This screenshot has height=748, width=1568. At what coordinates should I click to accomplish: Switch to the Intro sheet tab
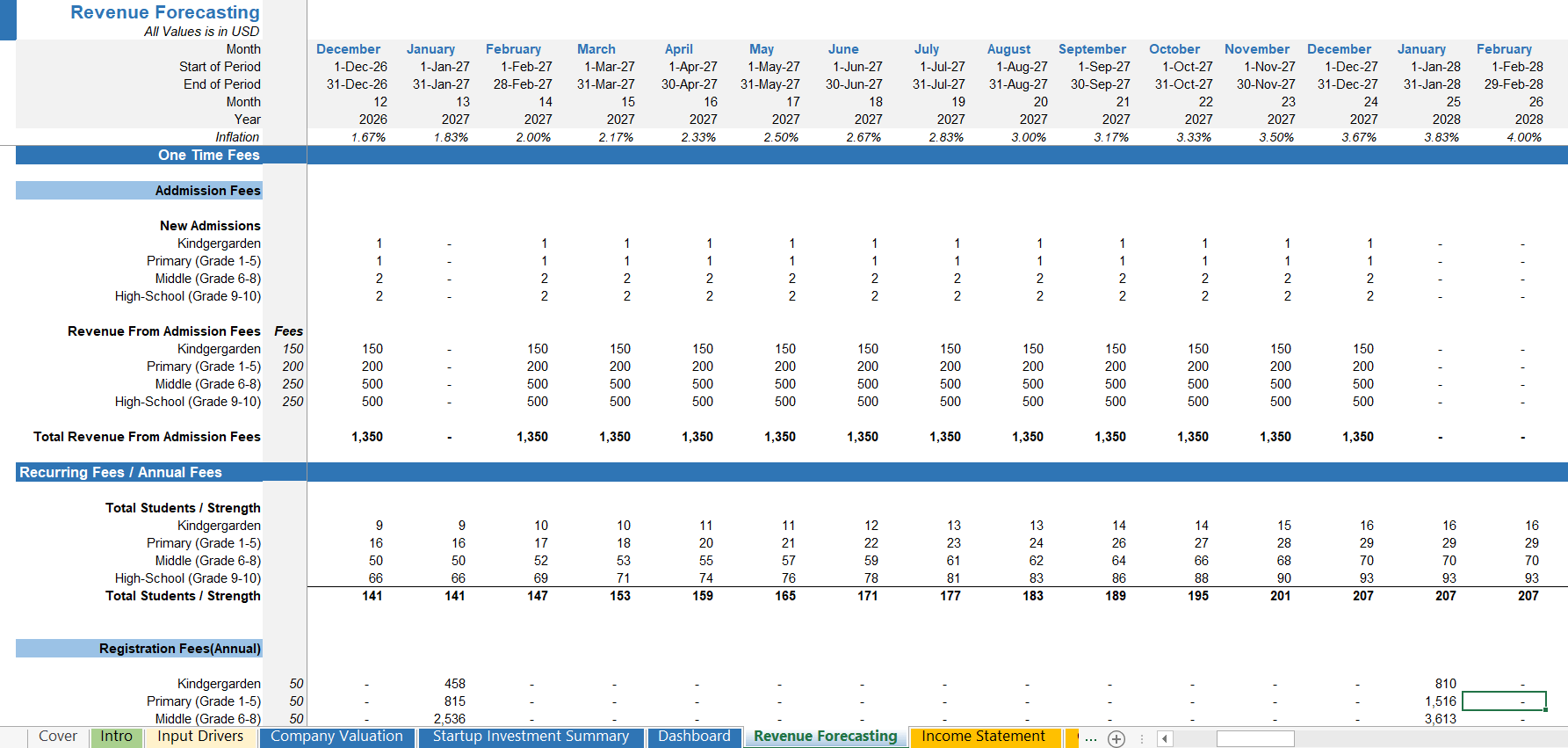coord(116,737)
